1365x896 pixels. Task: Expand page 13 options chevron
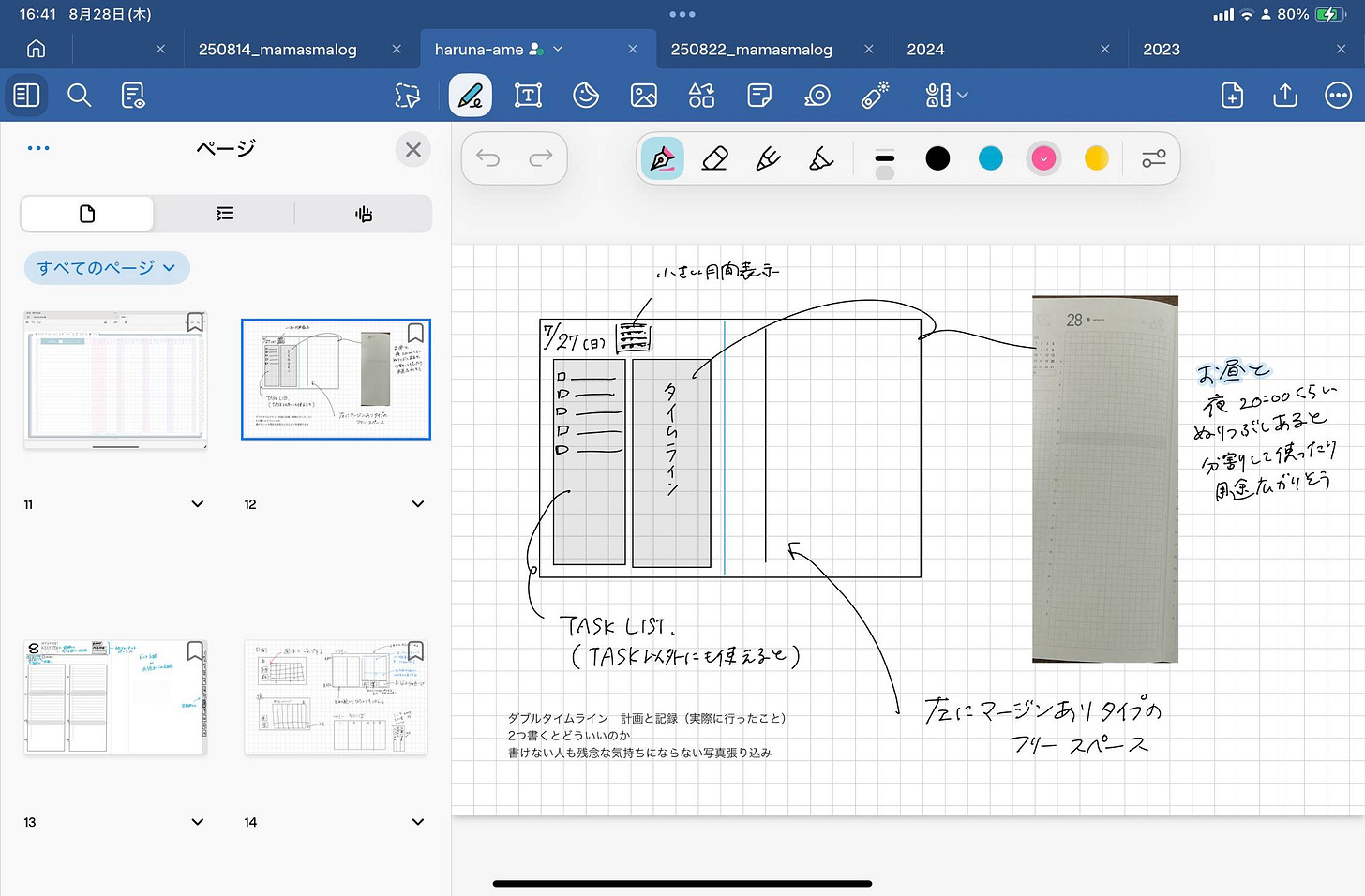(198, 822)
